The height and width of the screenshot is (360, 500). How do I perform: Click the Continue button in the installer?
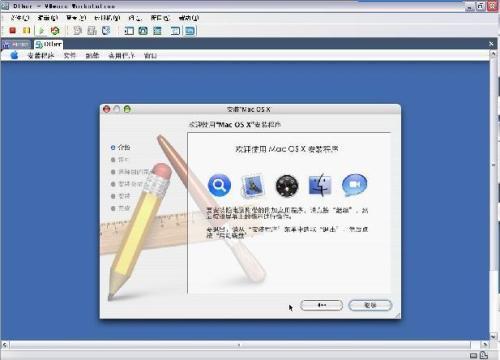tap(370, 305)
